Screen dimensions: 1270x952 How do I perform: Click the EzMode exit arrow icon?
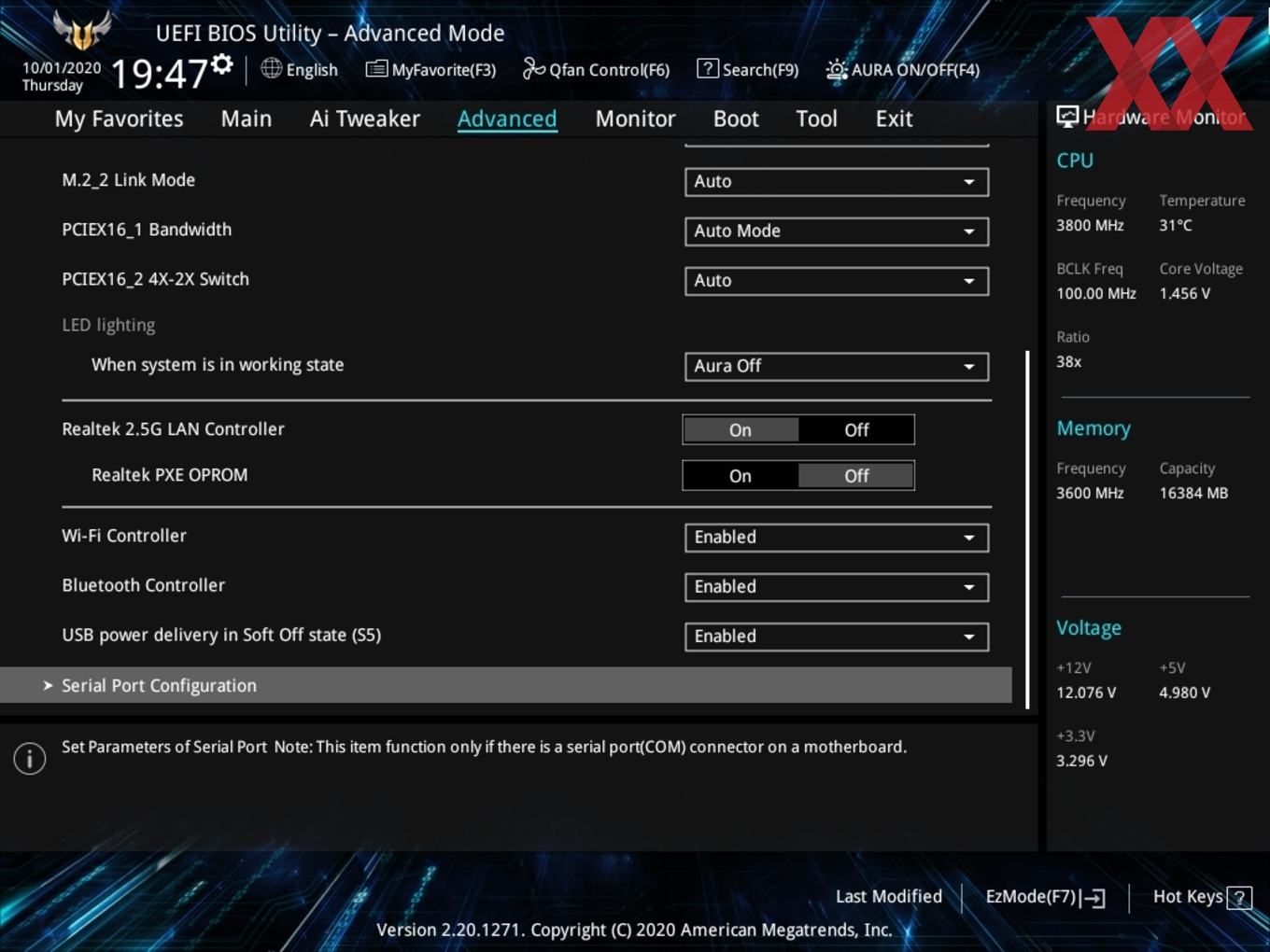[x=1094, y=898]
